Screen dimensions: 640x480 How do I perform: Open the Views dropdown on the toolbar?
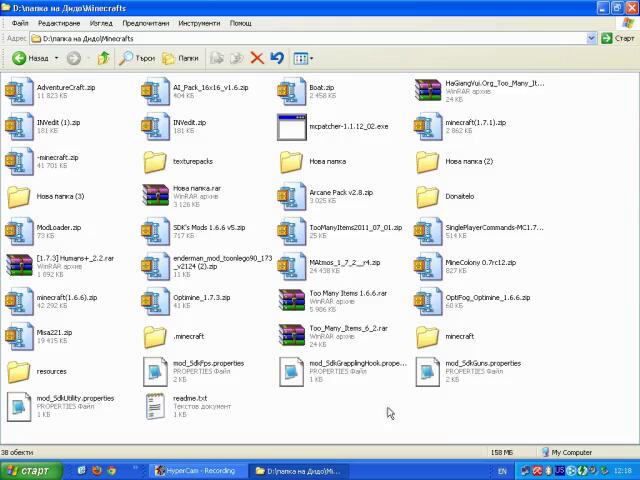click(x=304, y=58)
